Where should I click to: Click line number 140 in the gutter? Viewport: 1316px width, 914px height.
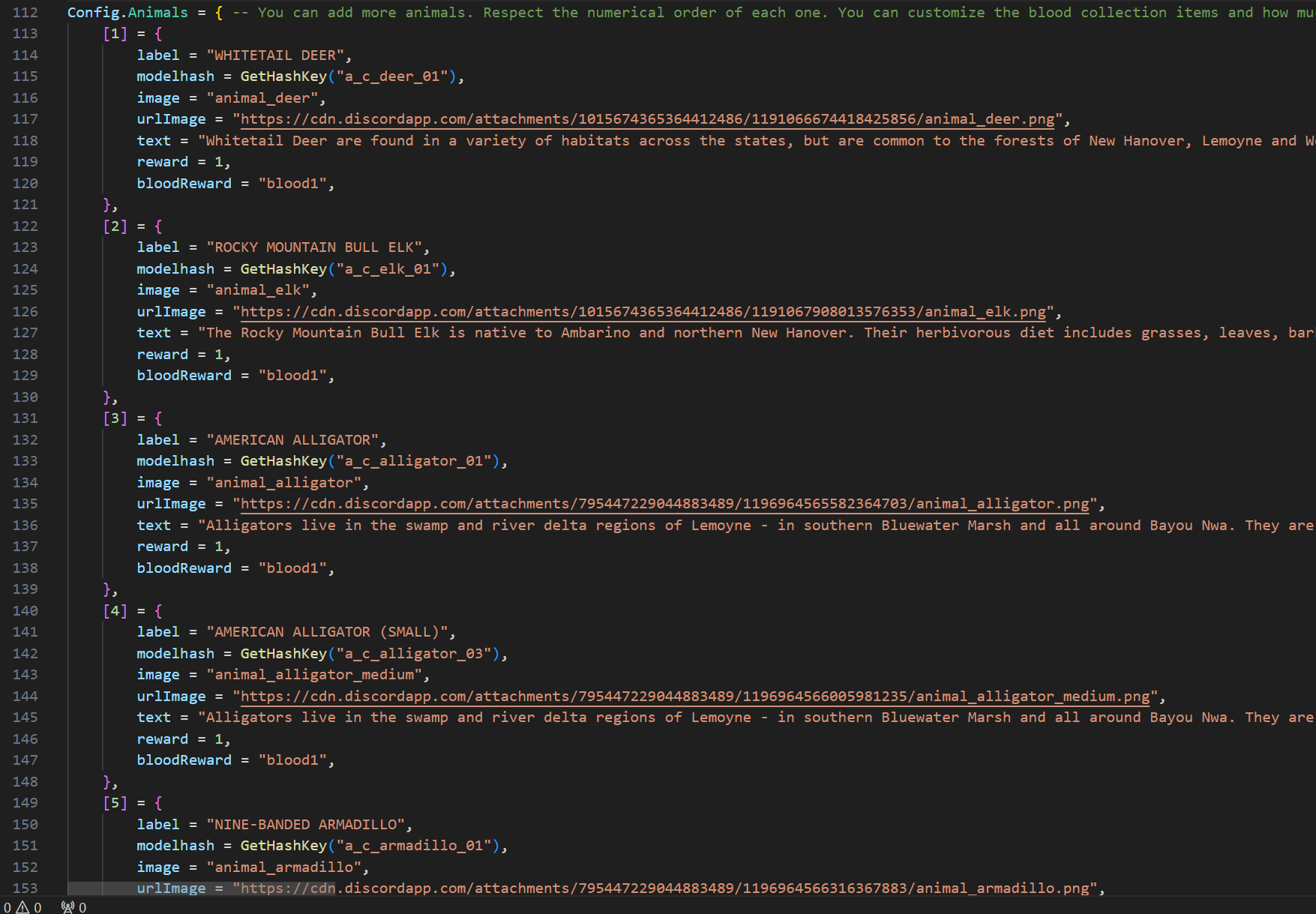[25, 611]
